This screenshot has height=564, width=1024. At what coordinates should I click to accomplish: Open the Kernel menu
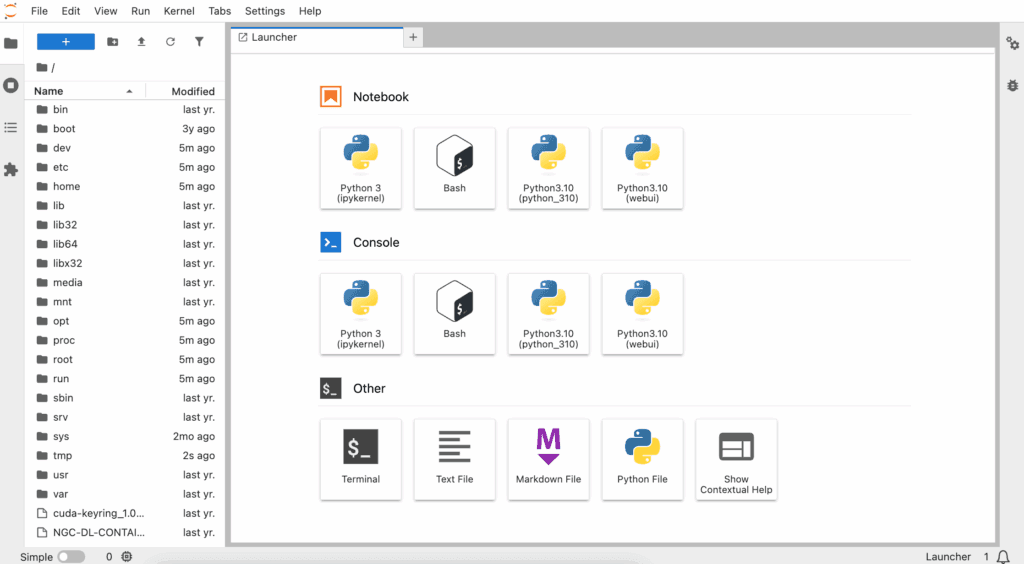(x=178, y=11)
